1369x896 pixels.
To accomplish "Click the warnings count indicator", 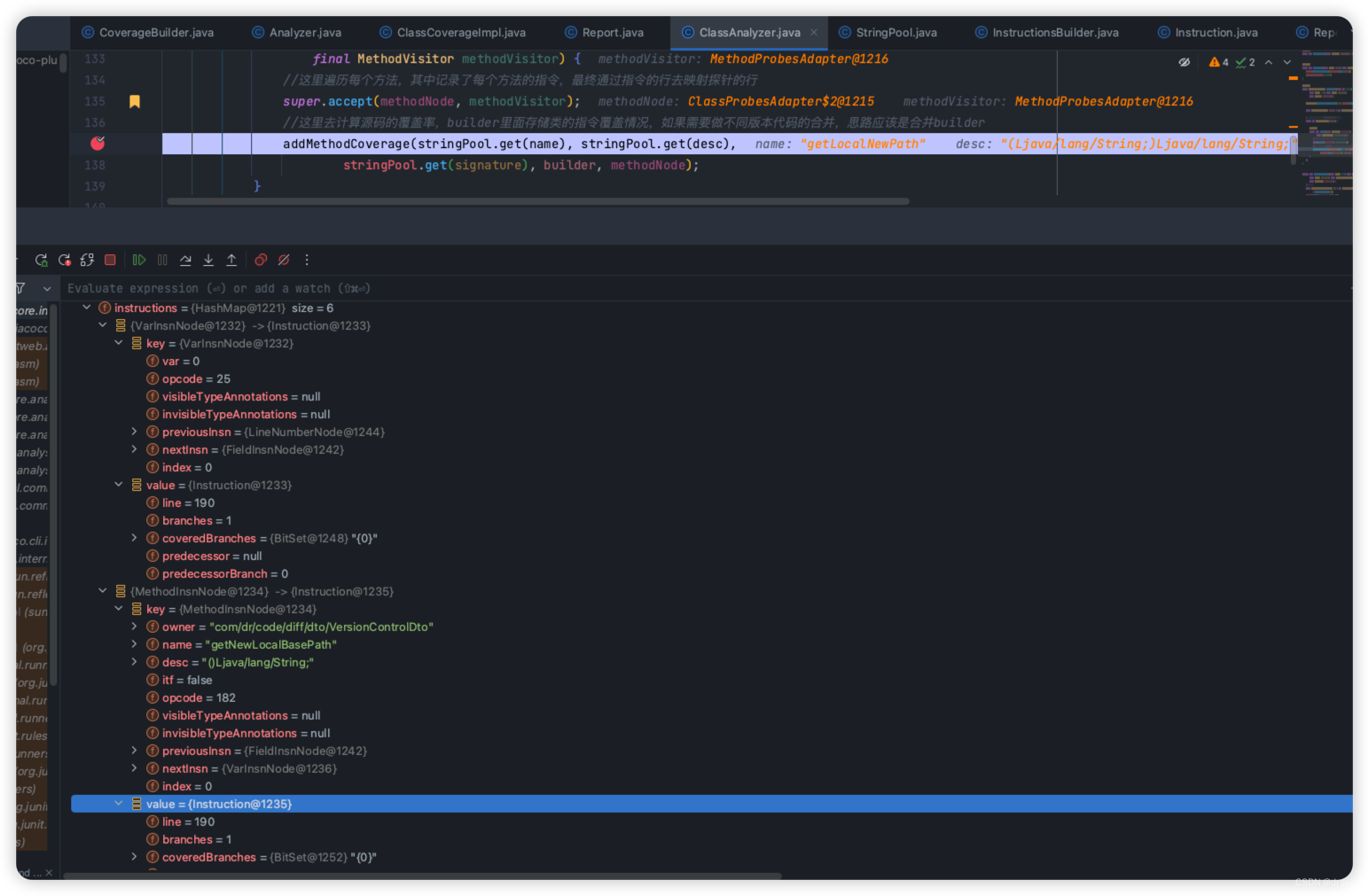I will pyautogui.click(x=1219, y=62).
